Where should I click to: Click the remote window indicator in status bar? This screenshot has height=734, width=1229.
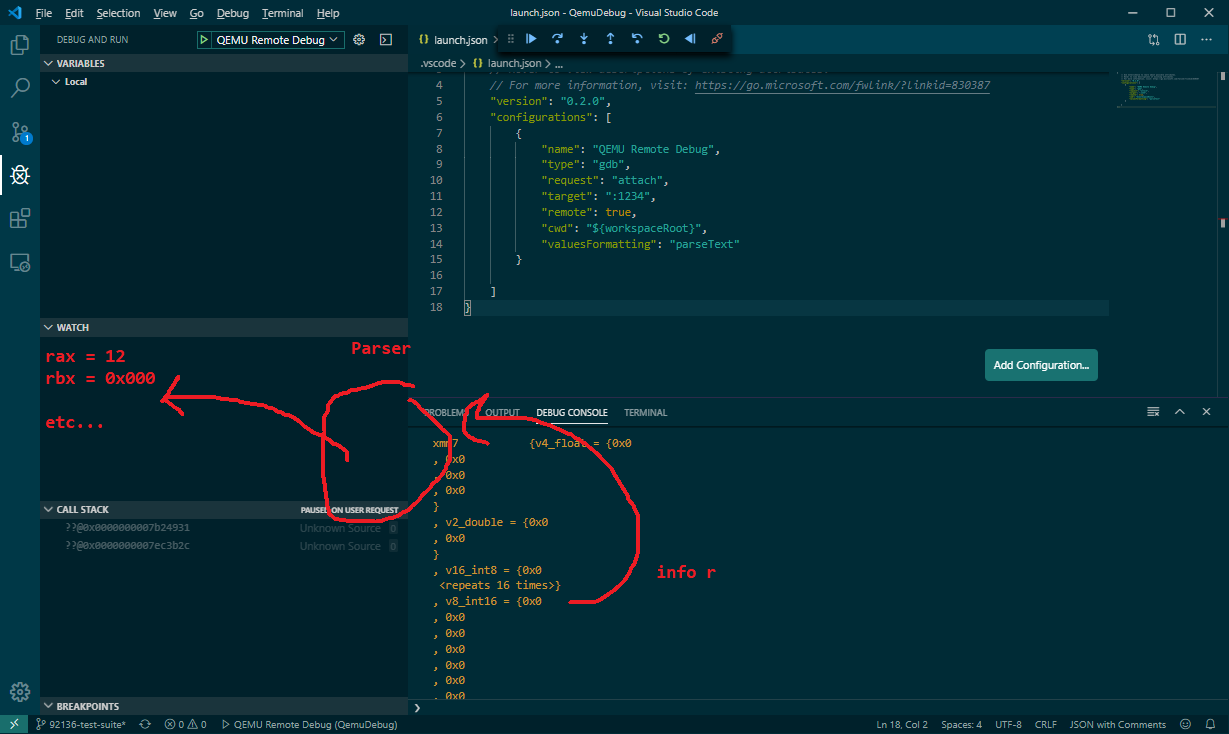click(14, 724)
